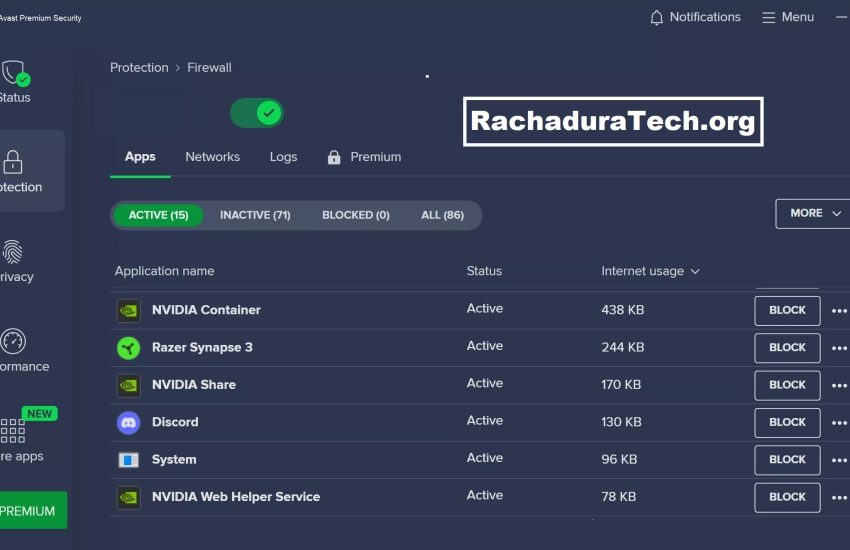
Task: Open more options for System
Action: (x=839, y=461)
